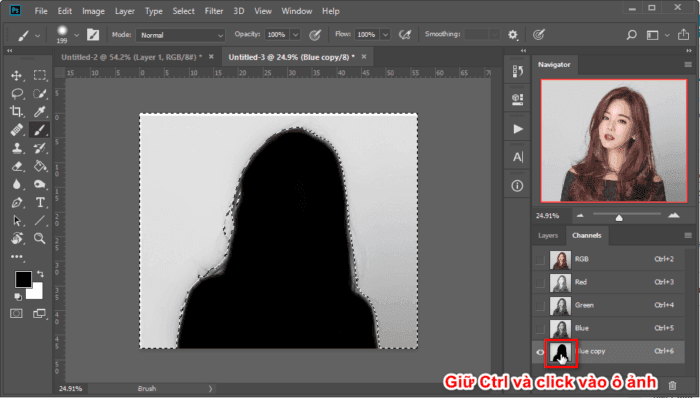Viewport: 700px width, 398px height.
Task: Click the Navigator zoom slider handle
Action: click(619, 217)
